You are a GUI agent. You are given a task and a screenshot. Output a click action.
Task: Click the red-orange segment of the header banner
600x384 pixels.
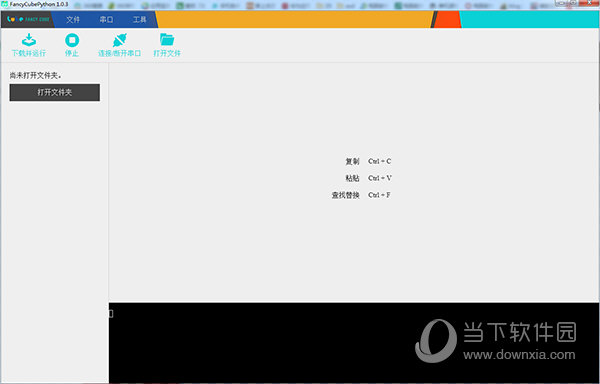(448, 19)
